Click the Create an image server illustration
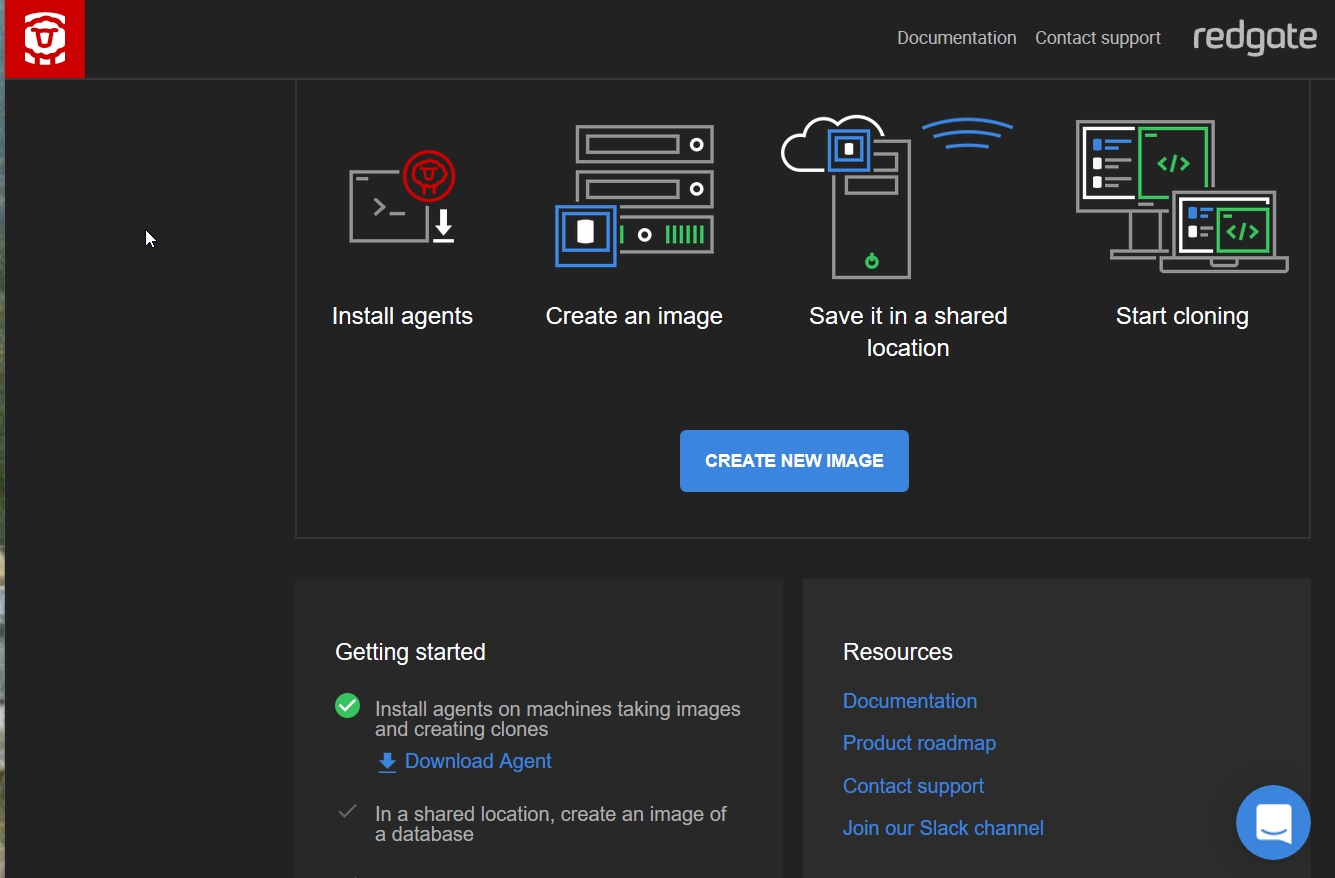This screenshot has height=878, width=1335. 634,196
